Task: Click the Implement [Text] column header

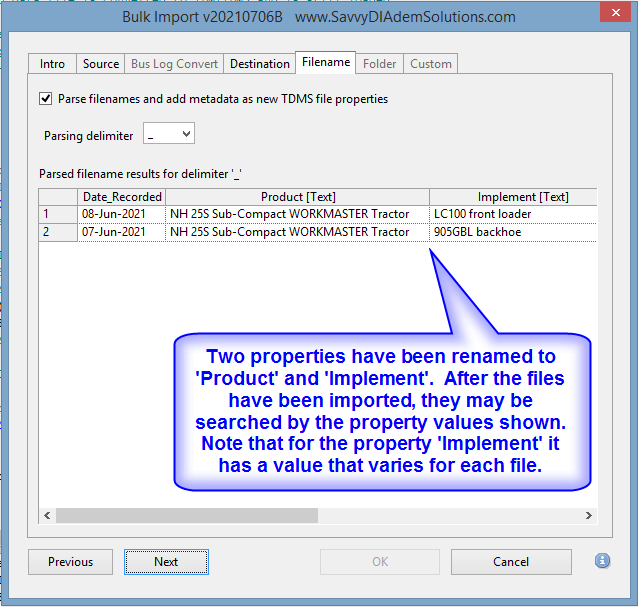Action: 513,197
